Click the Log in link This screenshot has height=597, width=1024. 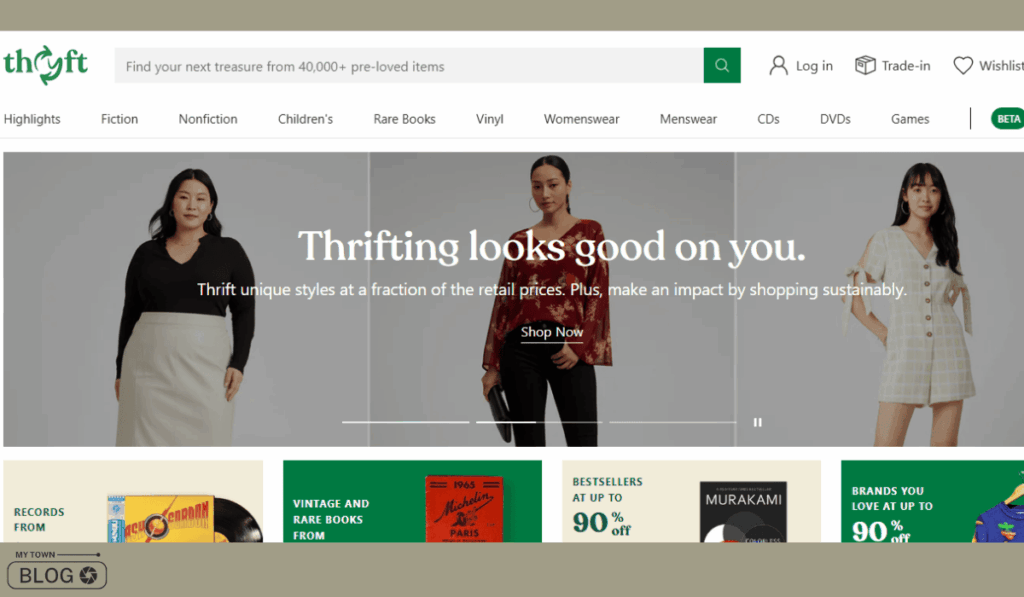tap(814, 65)
